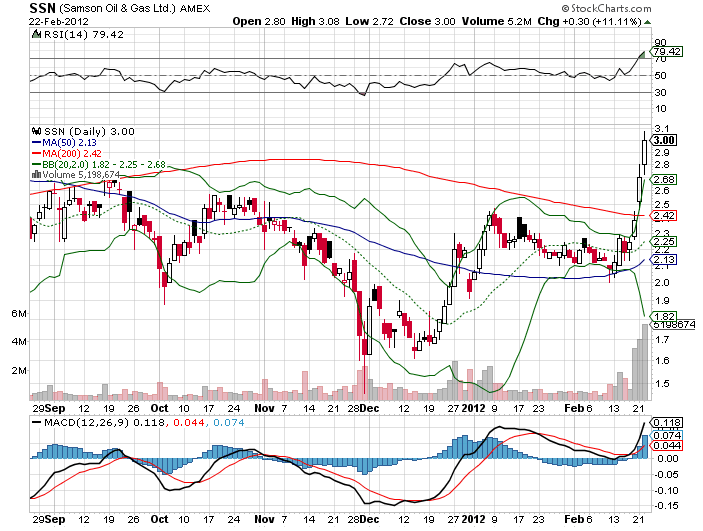Click the 22-Feb-2012 date label
This screenshot has width=703, height=531.
(59, 22)
